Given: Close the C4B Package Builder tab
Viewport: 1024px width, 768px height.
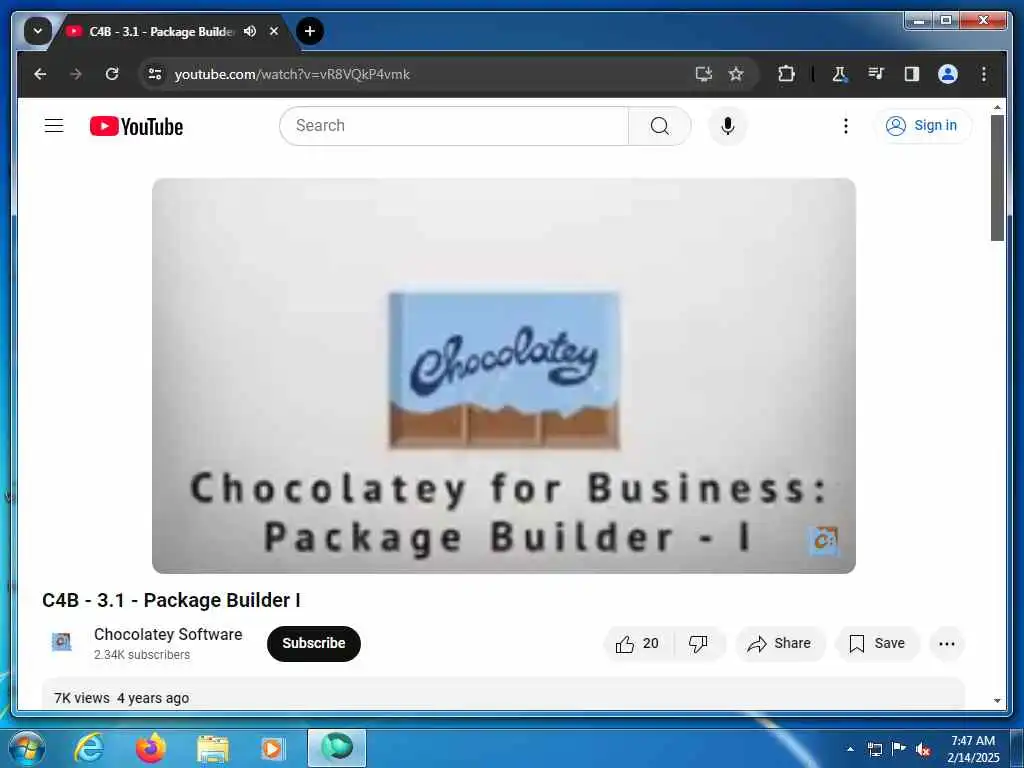Looking at the screenshot, I should (x=274, y=31).
